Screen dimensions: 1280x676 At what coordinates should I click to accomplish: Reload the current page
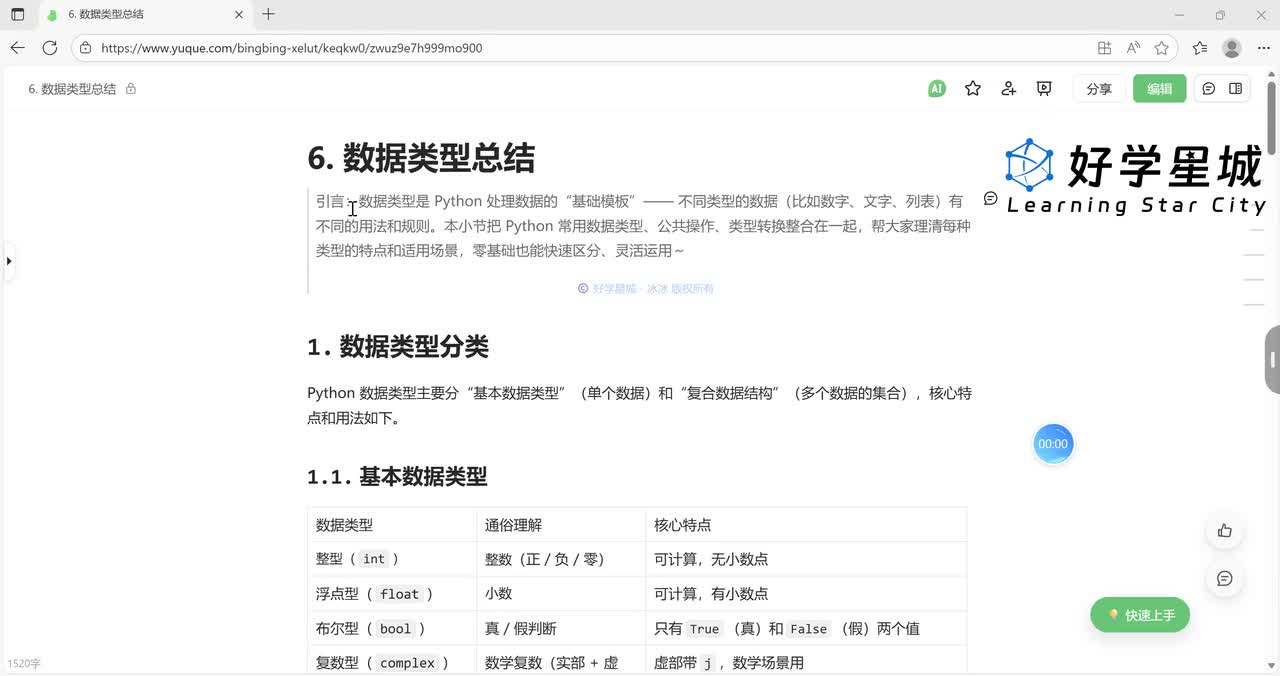coord(50,47)
